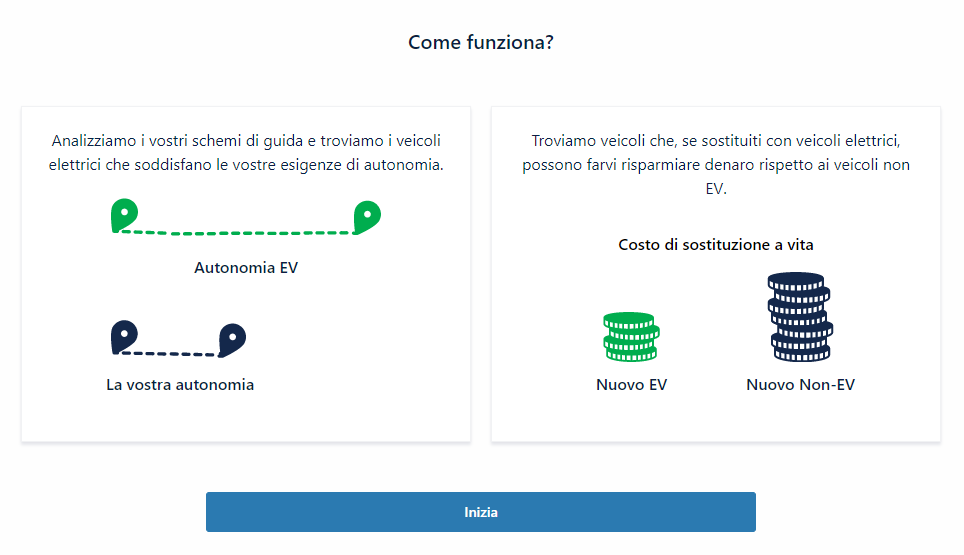The image size is (964, 555).
Task: Click the 'Autonomia EV' label
Action: pos(246,268)
